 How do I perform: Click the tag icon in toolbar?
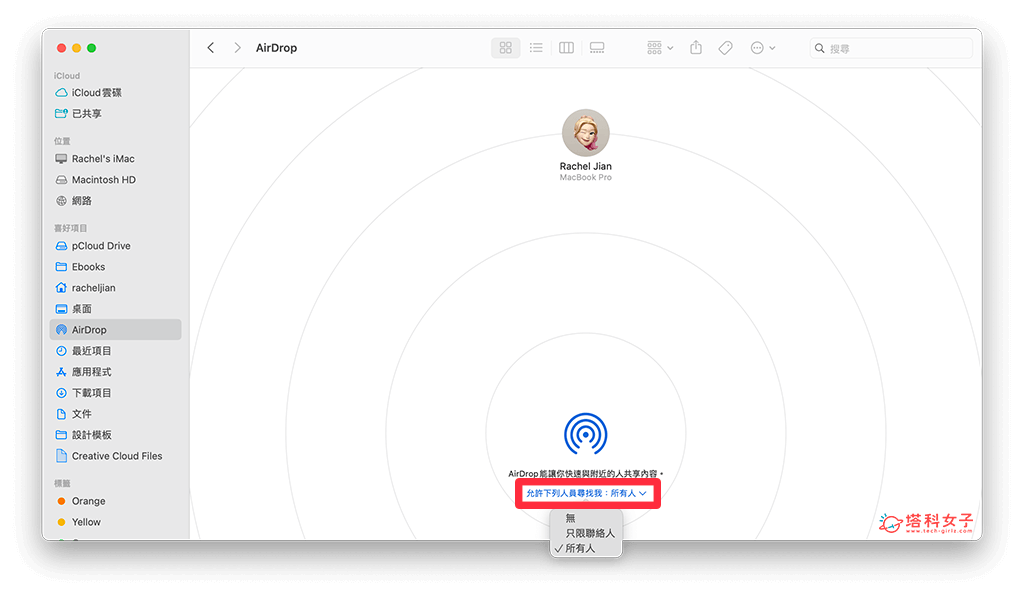pyautogui.click(x=726, y=48)
